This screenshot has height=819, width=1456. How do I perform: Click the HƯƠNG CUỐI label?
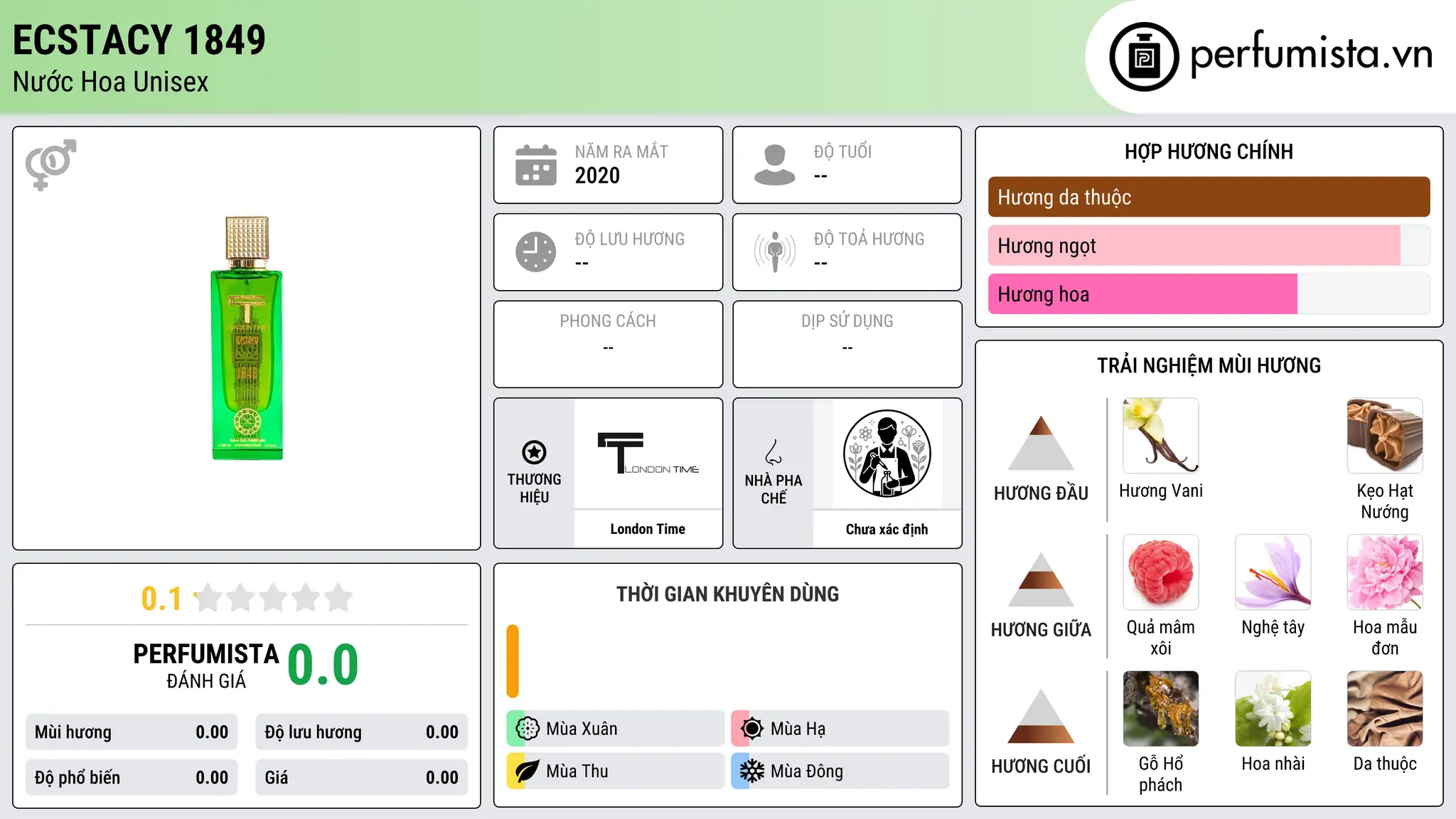pyautogui.click(x=1041, y=766)
